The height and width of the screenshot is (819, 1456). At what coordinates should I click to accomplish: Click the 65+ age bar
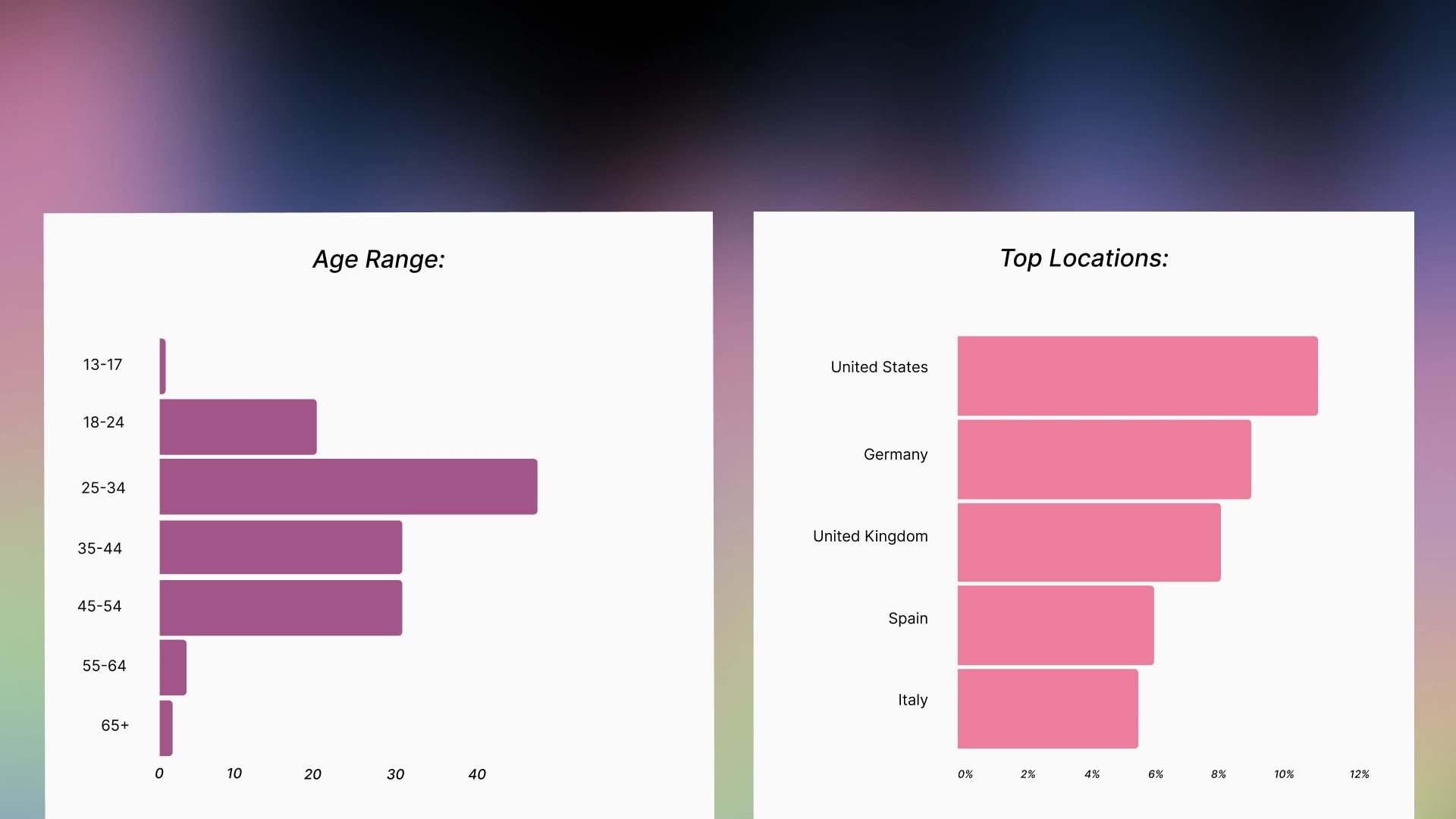[x=166, y=728]
